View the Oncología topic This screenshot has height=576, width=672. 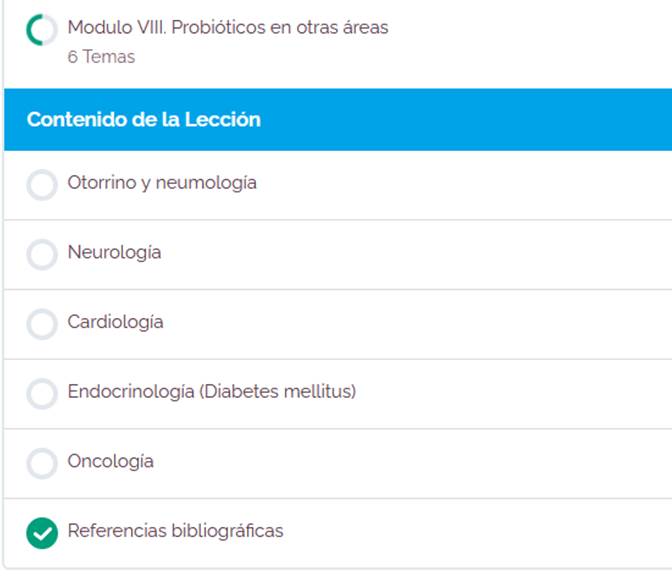tap(110, 462)
